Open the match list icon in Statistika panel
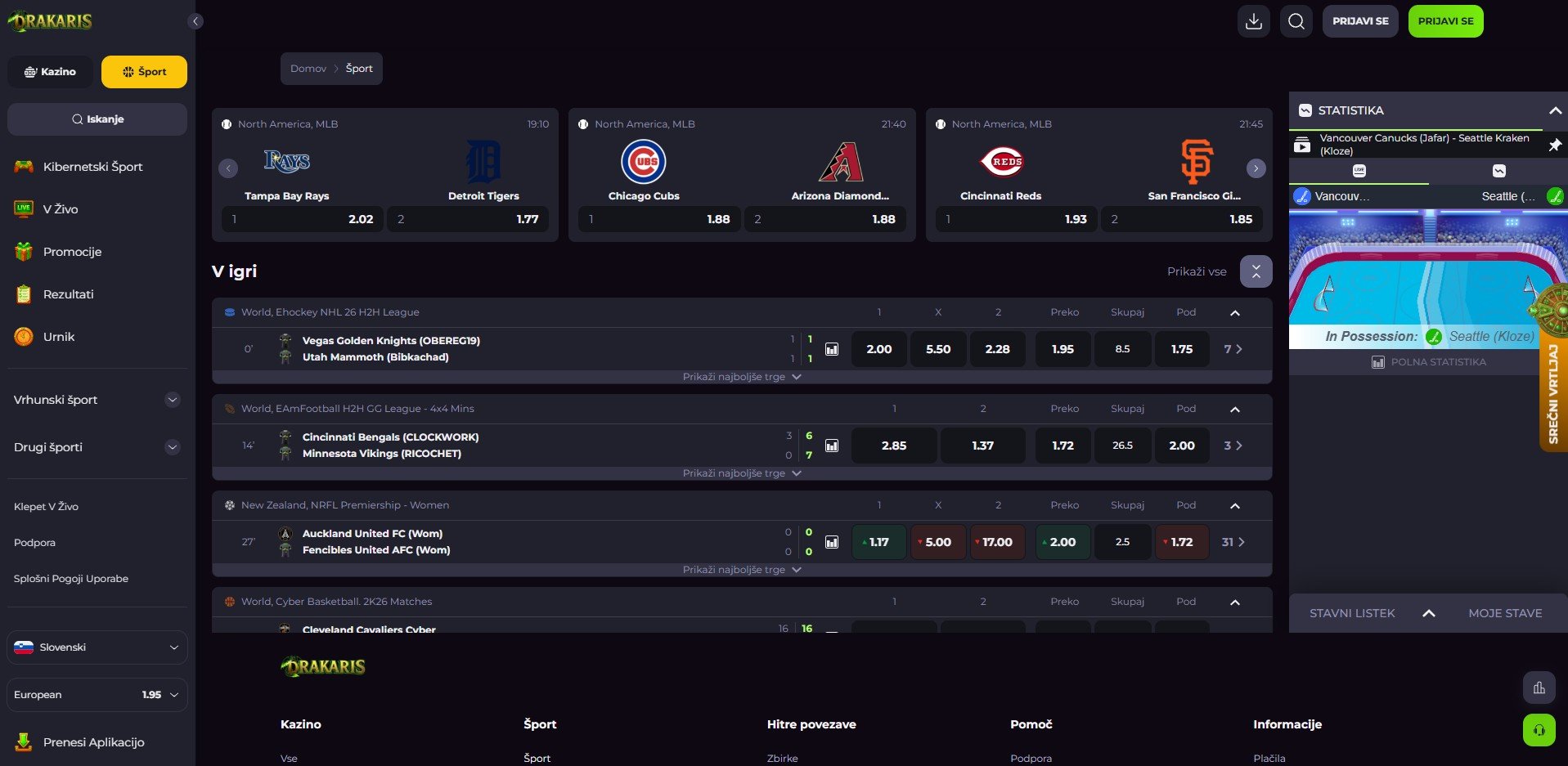The image size is (1568, 766). pyautogui.click(x=1302, y=146)
